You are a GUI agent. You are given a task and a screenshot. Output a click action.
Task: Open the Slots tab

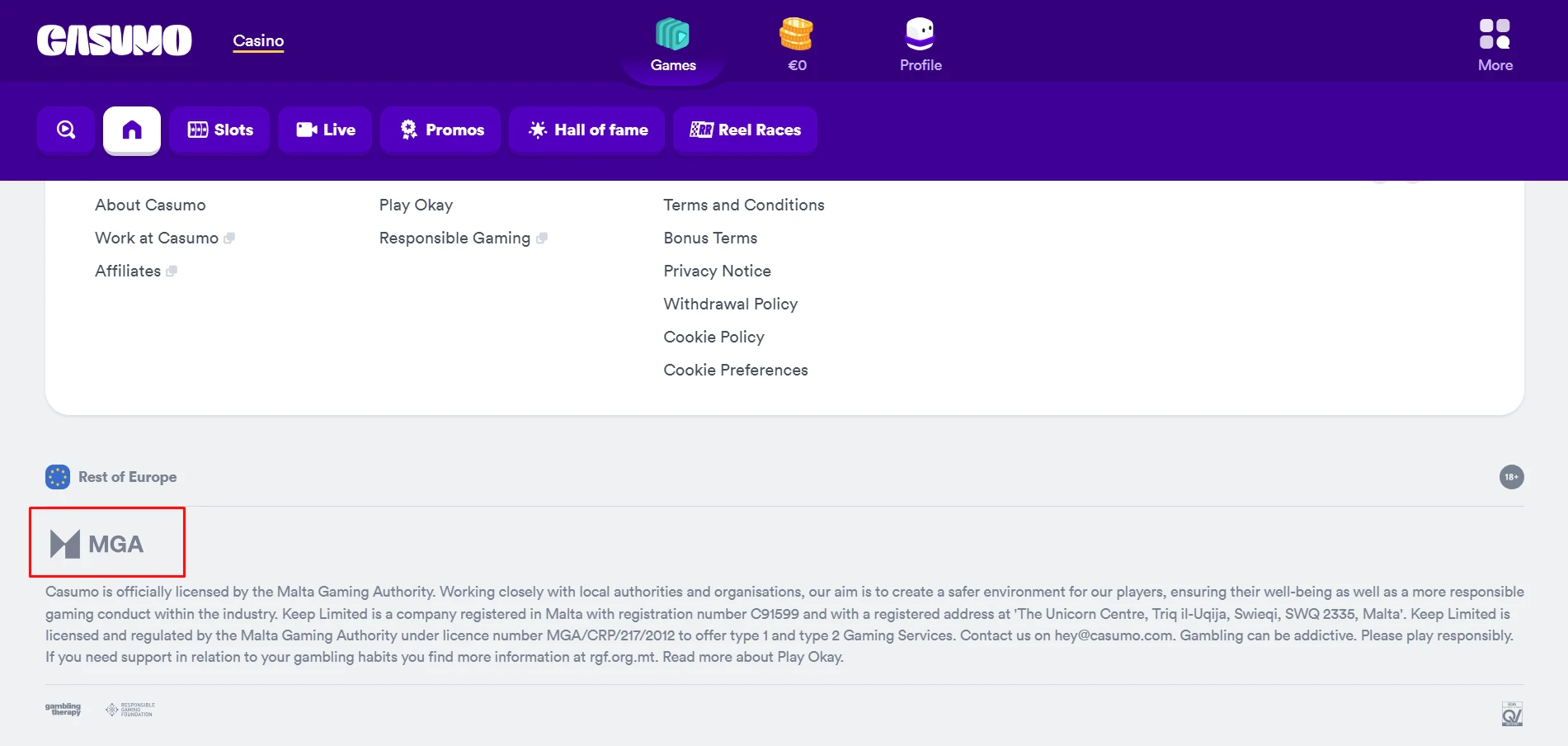pyautogui.click(x=220, y=130)
